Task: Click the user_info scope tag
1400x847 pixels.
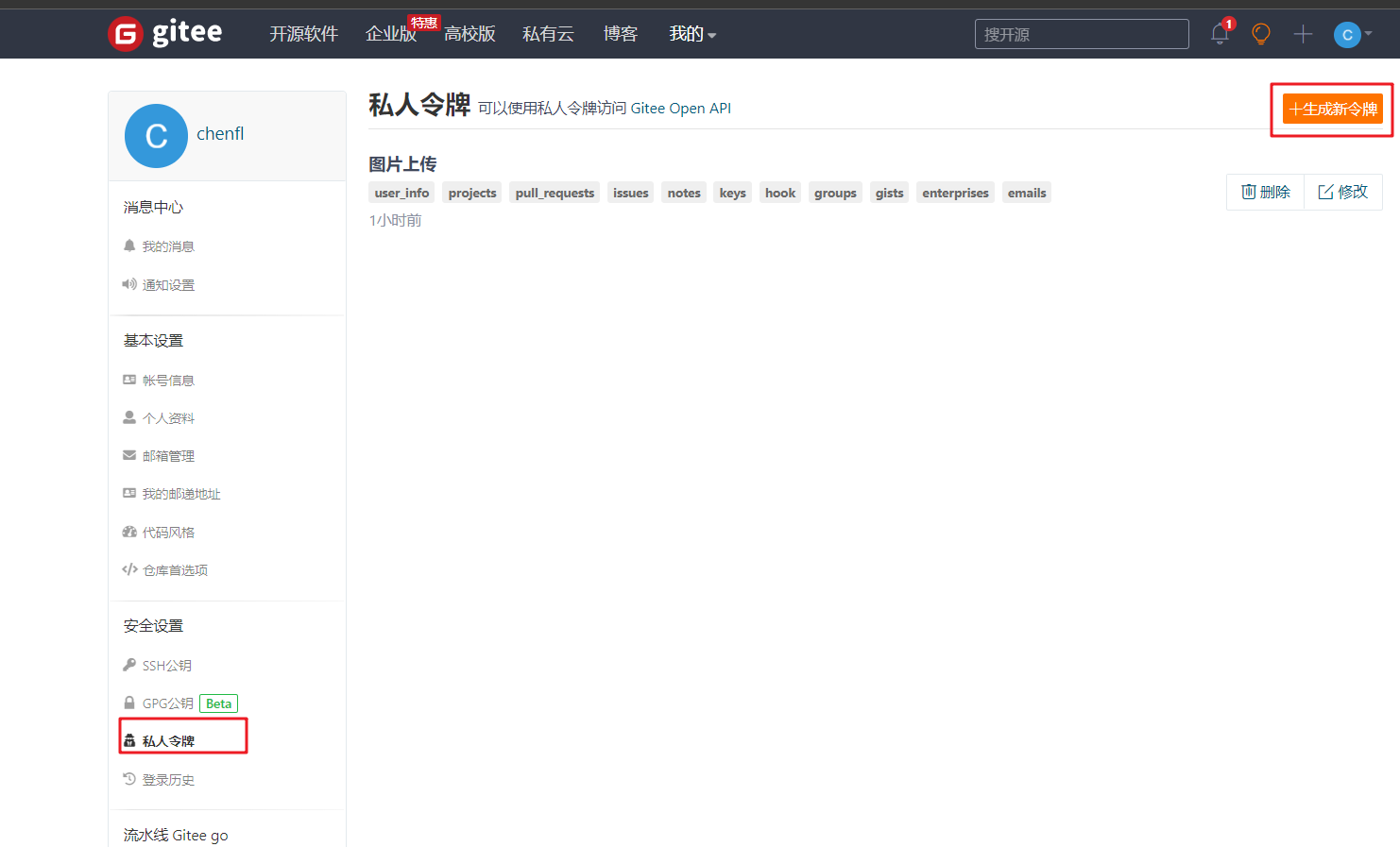Action: (401, 193)
